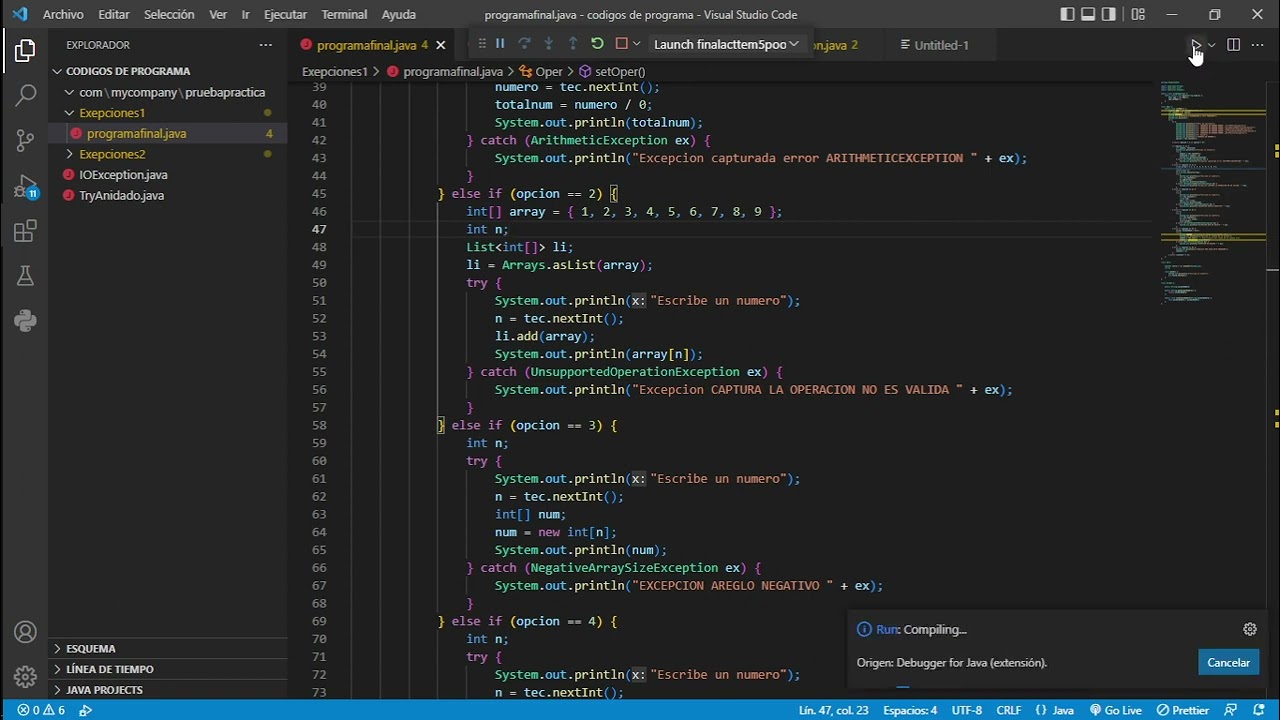Click debug Step Into button
Viewport: 1280px width, 720px height.
coord(548,44)
